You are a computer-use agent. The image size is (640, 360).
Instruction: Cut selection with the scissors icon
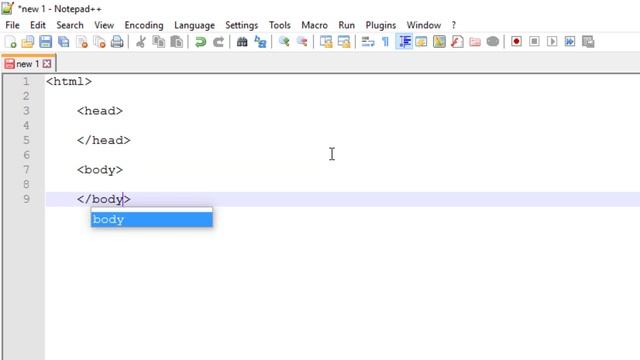(x=141, y=42)
